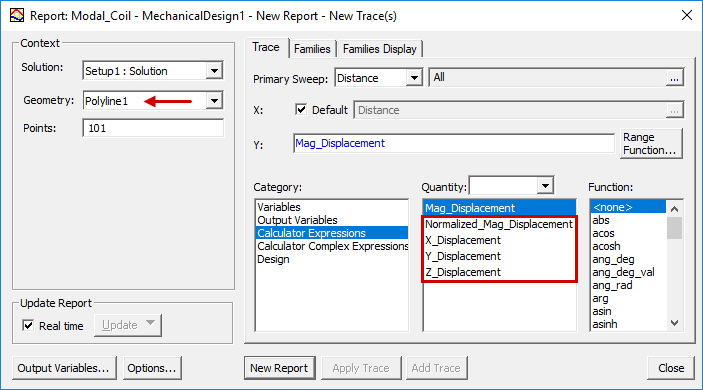703x390 pixels.
Task: Select the ang_deg function
Action: click(613, 259)
